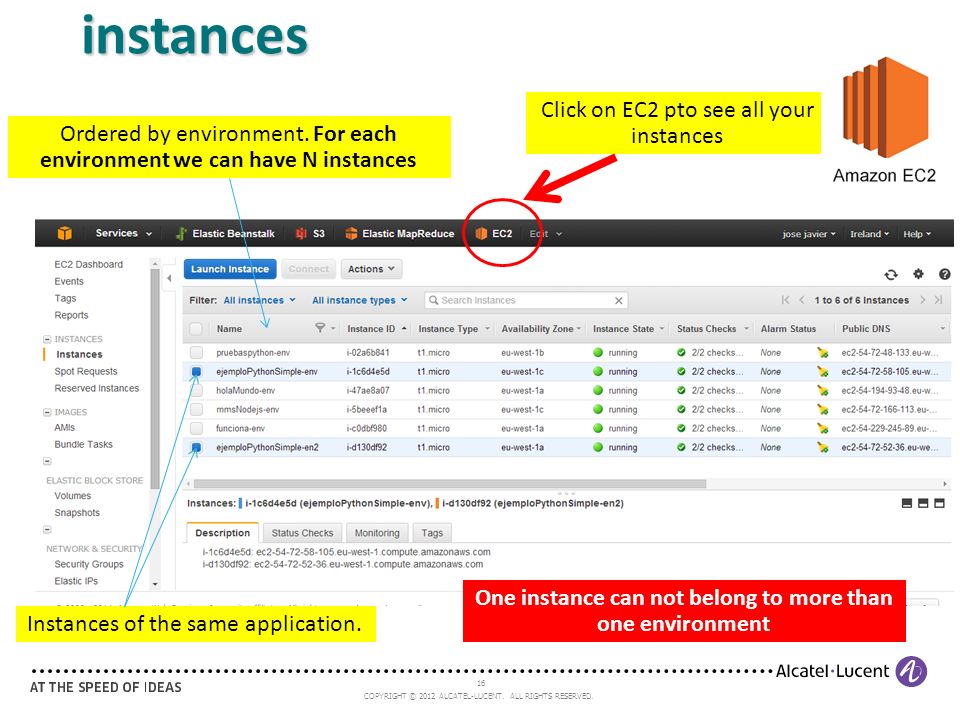The image size is (960, 720).
Task: Click the refresh icon above the table
Action: coord(891,275)
